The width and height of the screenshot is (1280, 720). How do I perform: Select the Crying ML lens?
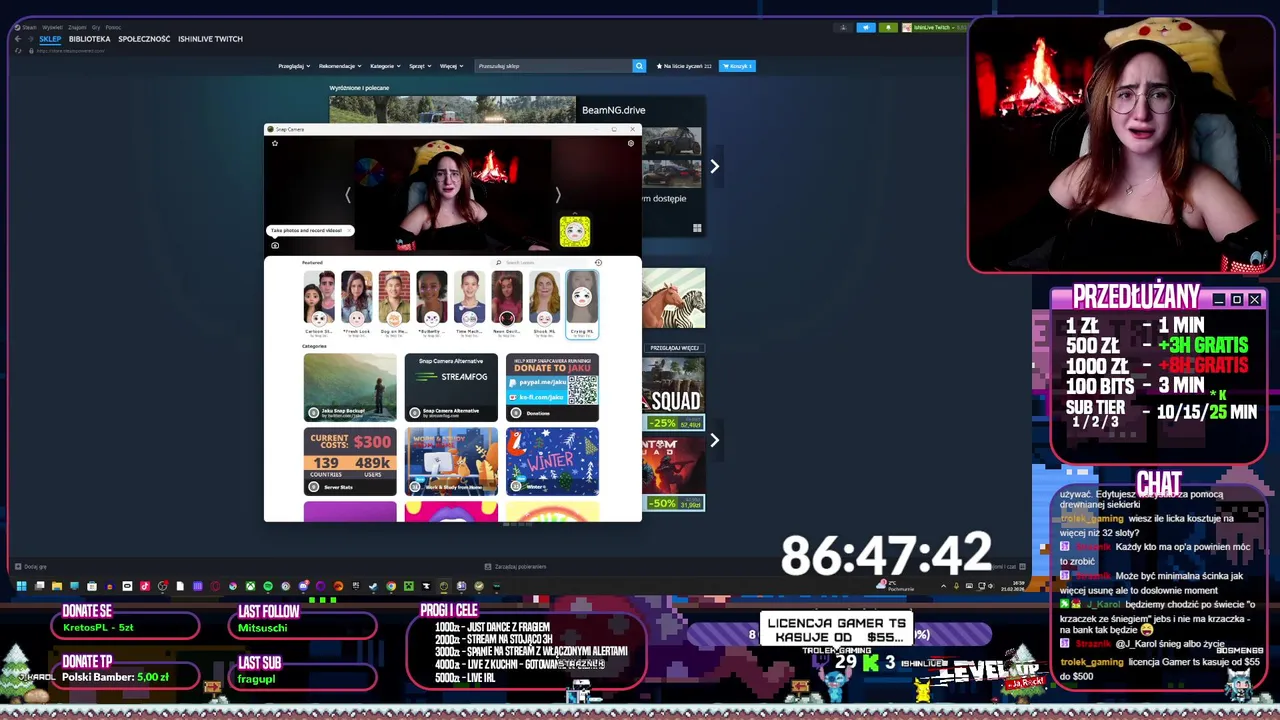pyautogui.click(x=582, y=304)
